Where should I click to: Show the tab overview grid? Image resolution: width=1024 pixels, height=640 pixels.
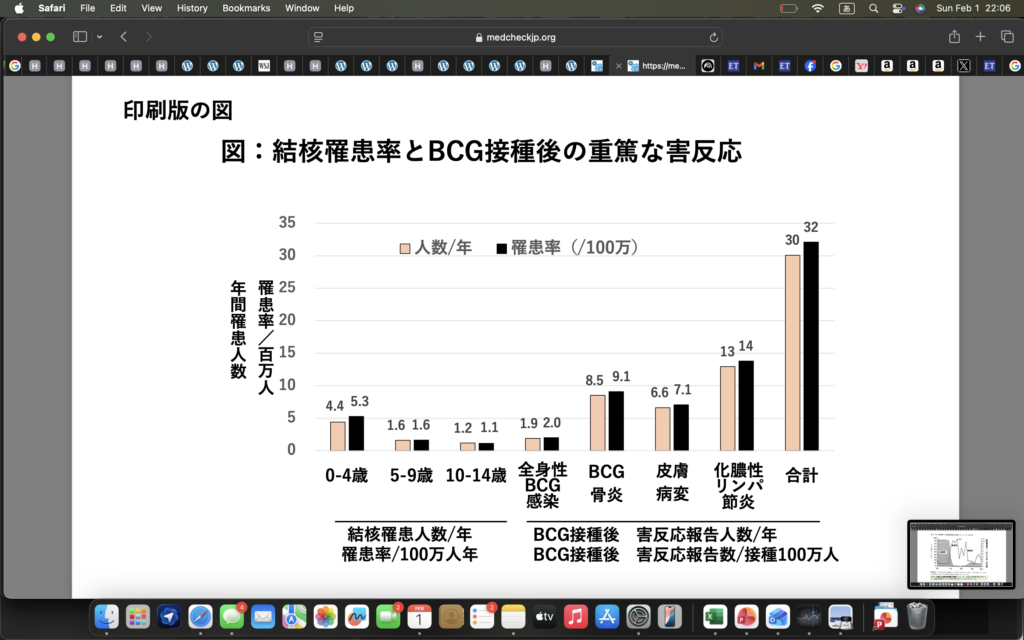coord(1006,37)
